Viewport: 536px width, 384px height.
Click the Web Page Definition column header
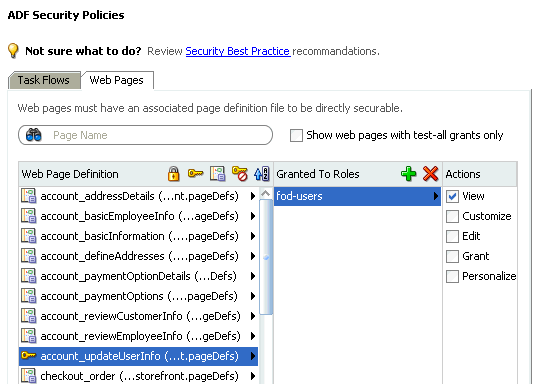point(70,174)
